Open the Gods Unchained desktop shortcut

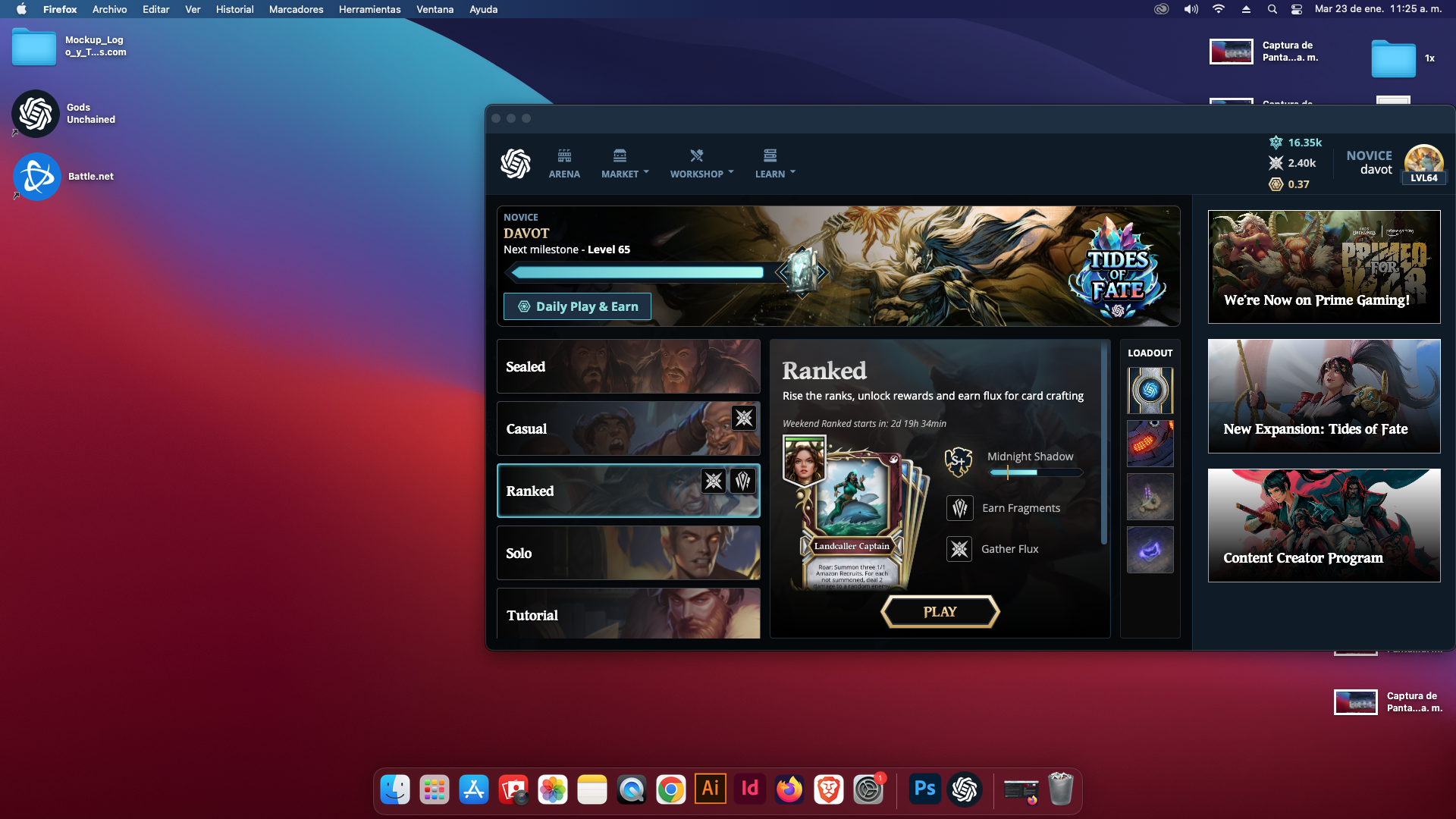[36, 114]
